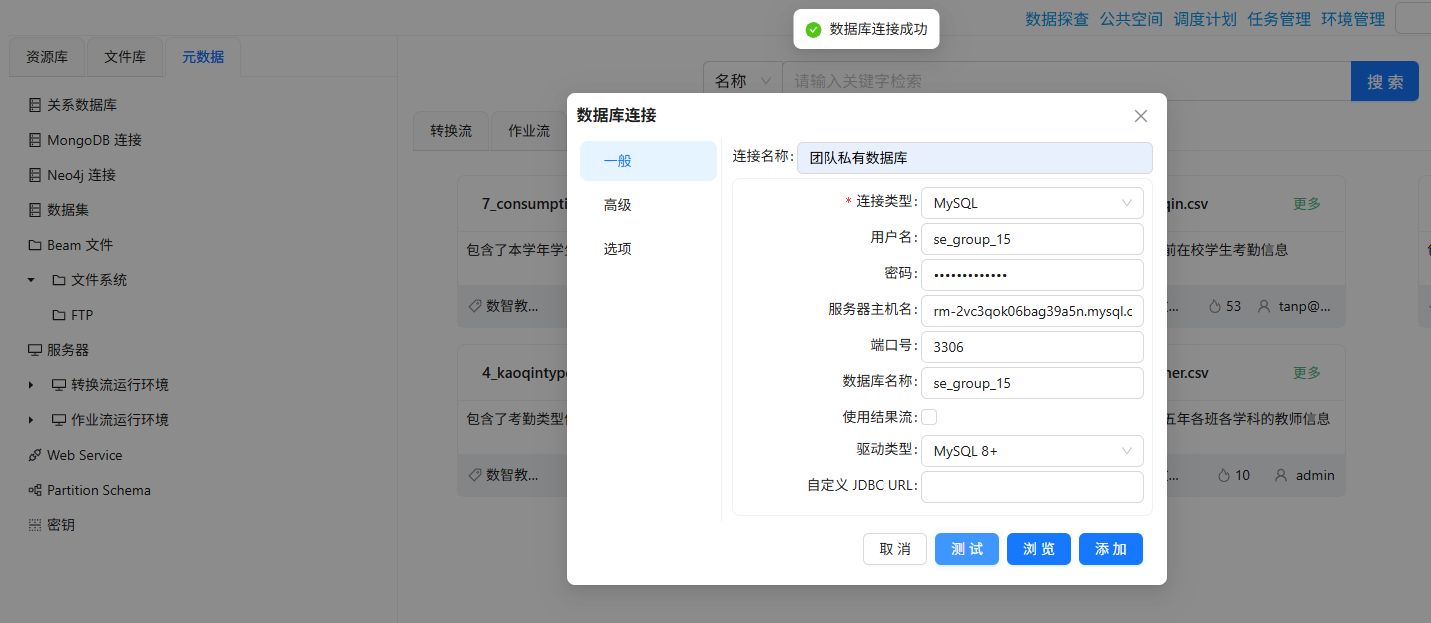Collapse the 文件系统 tree node
The image size is (1431, 623).
(x=31, y=280)
